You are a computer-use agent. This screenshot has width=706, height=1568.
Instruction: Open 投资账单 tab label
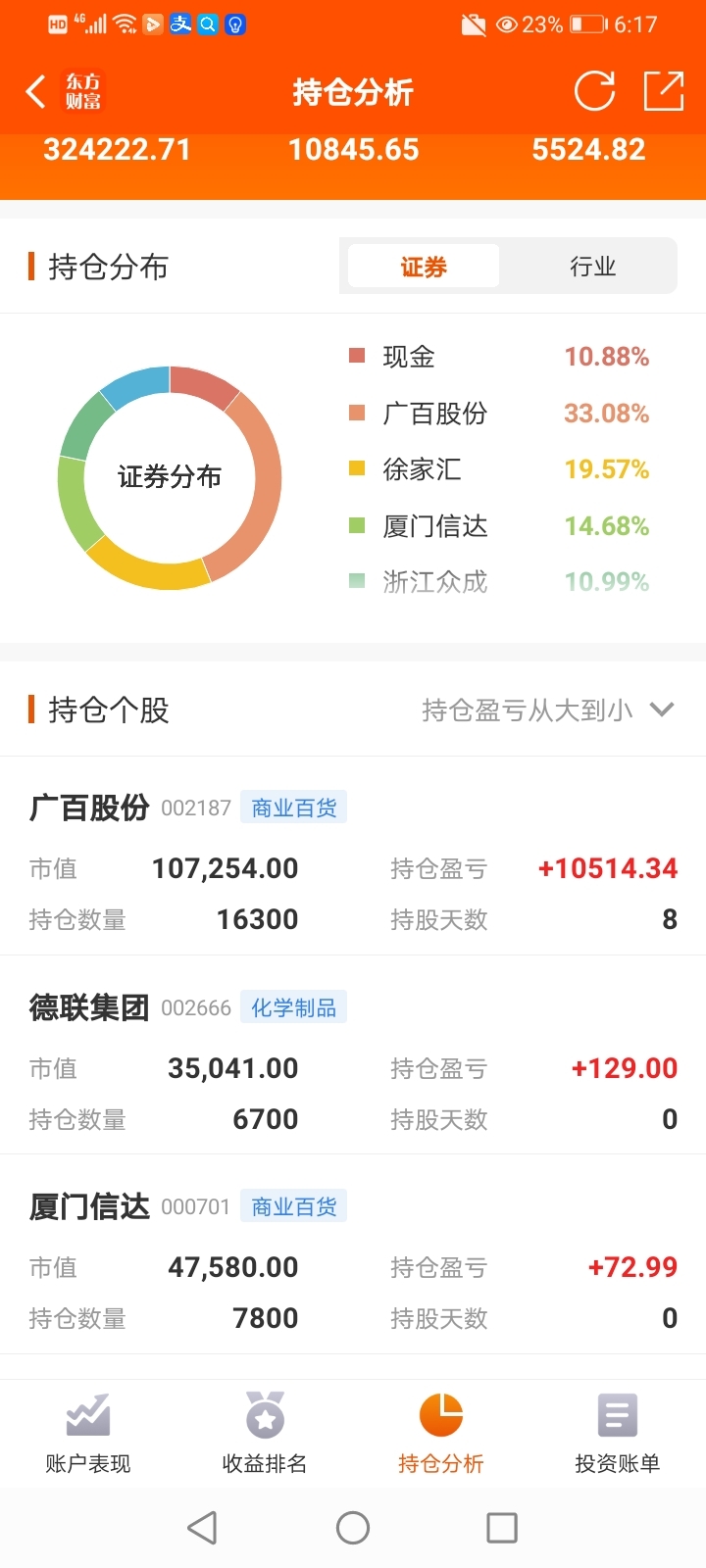coord(618,1463)
